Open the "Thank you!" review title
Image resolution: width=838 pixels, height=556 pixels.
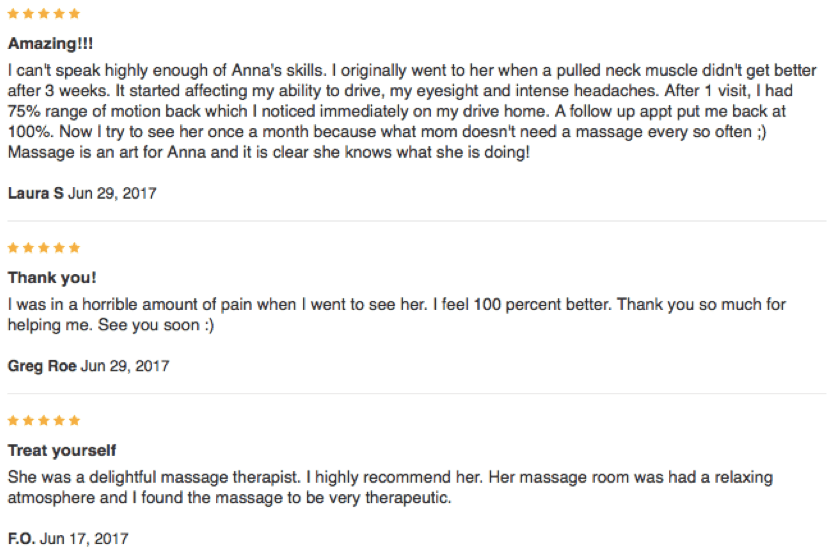click(52, 278)
